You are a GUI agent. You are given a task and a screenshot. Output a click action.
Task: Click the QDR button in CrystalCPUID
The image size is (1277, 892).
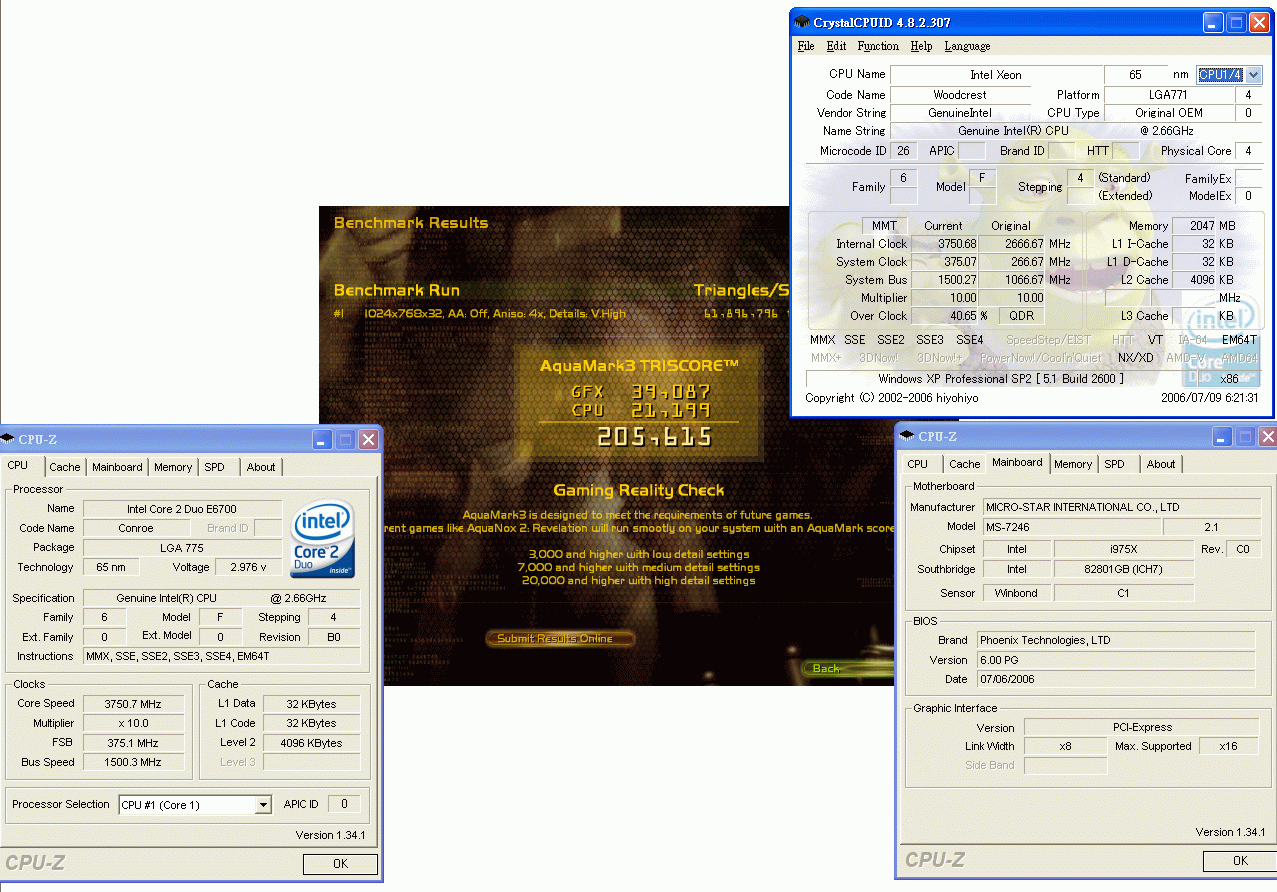click(x=1022, y=316)
